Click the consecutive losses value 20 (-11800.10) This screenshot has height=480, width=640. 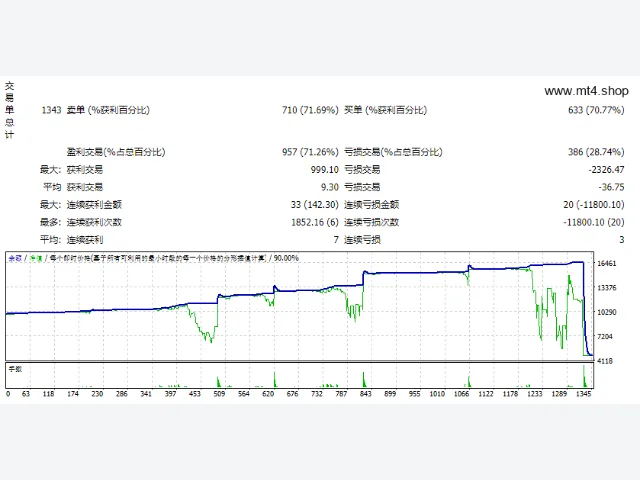point(594,205)
